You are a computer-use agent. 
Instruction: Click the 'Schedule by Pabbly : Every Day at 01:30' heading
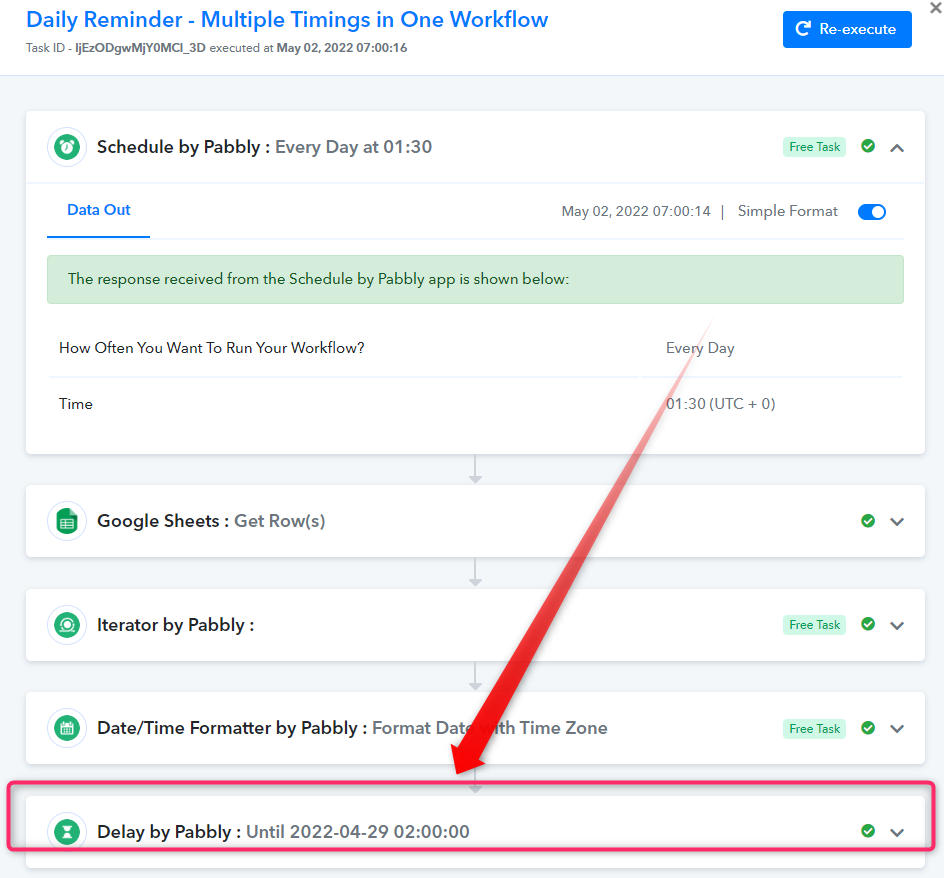(264, 147)
